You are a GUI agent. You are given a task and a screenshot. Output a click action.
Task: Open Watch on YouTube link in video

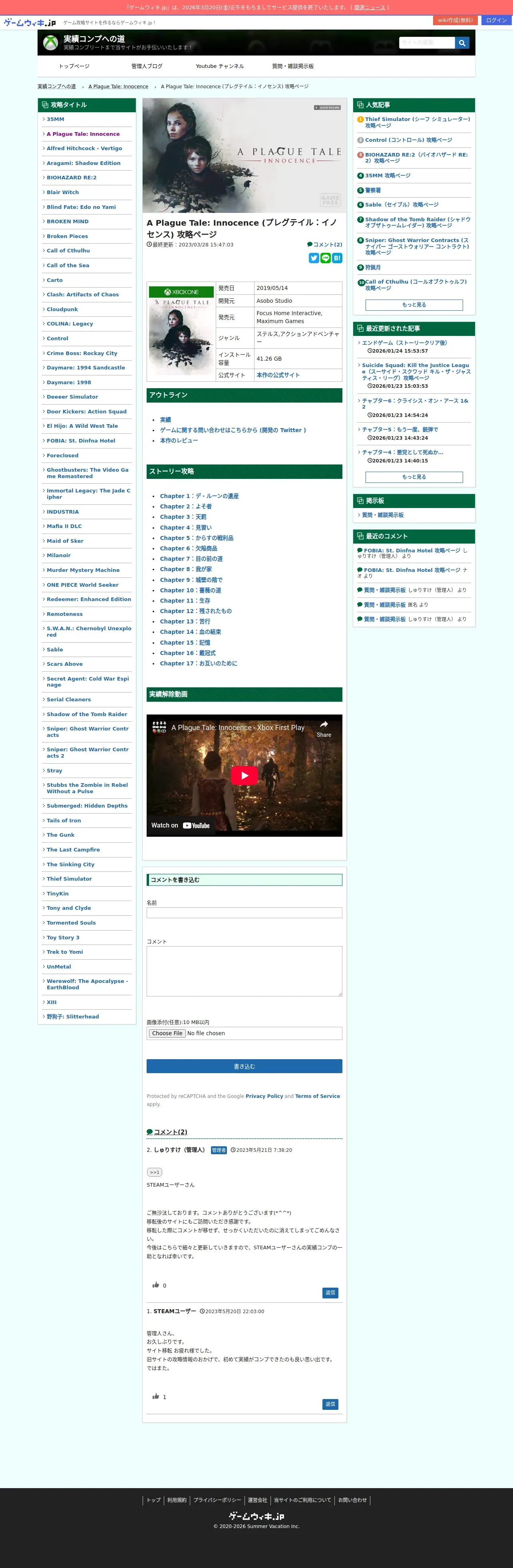180,826
